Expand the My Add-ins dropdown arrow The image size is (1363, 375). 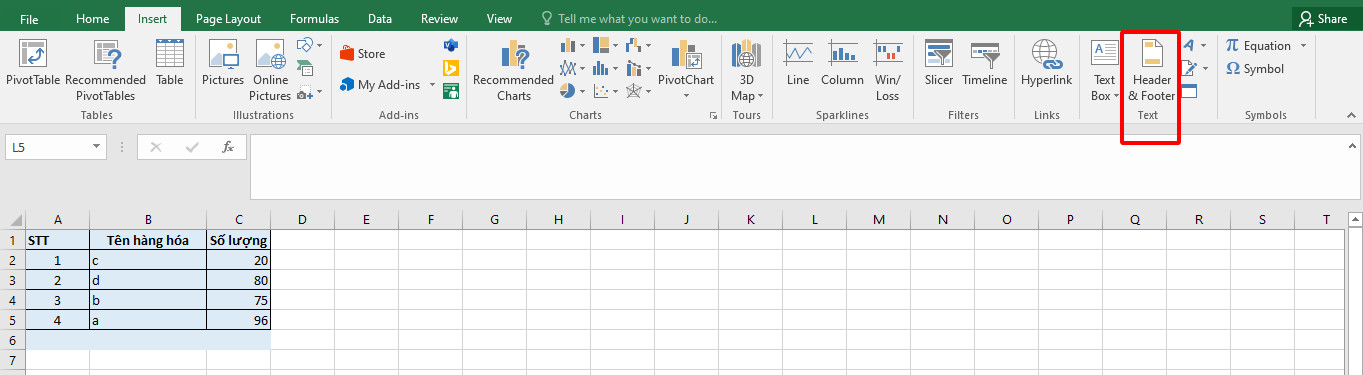pos(433,85)
